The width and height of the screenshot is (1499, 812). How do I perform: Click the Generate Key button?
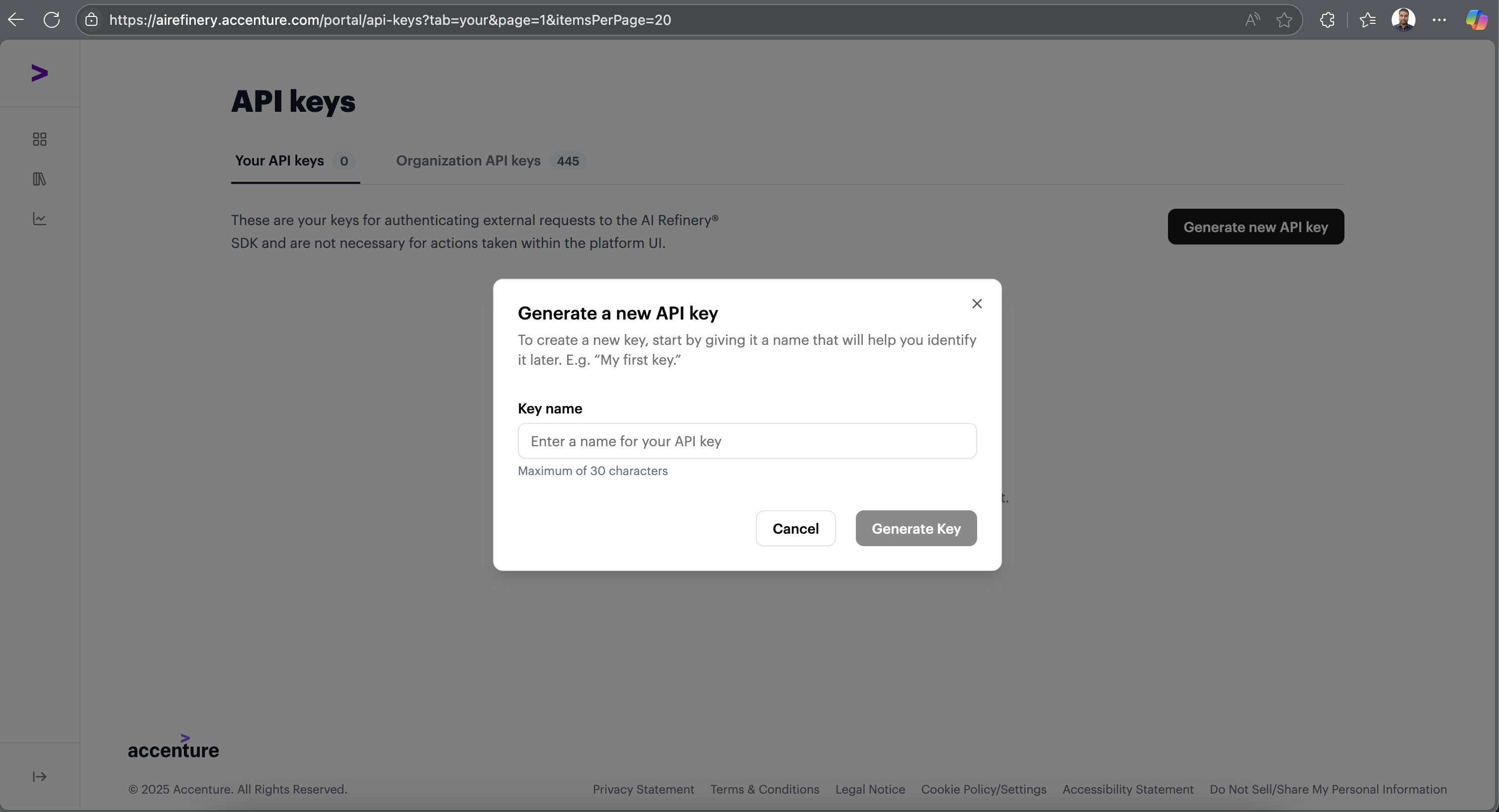916,529
